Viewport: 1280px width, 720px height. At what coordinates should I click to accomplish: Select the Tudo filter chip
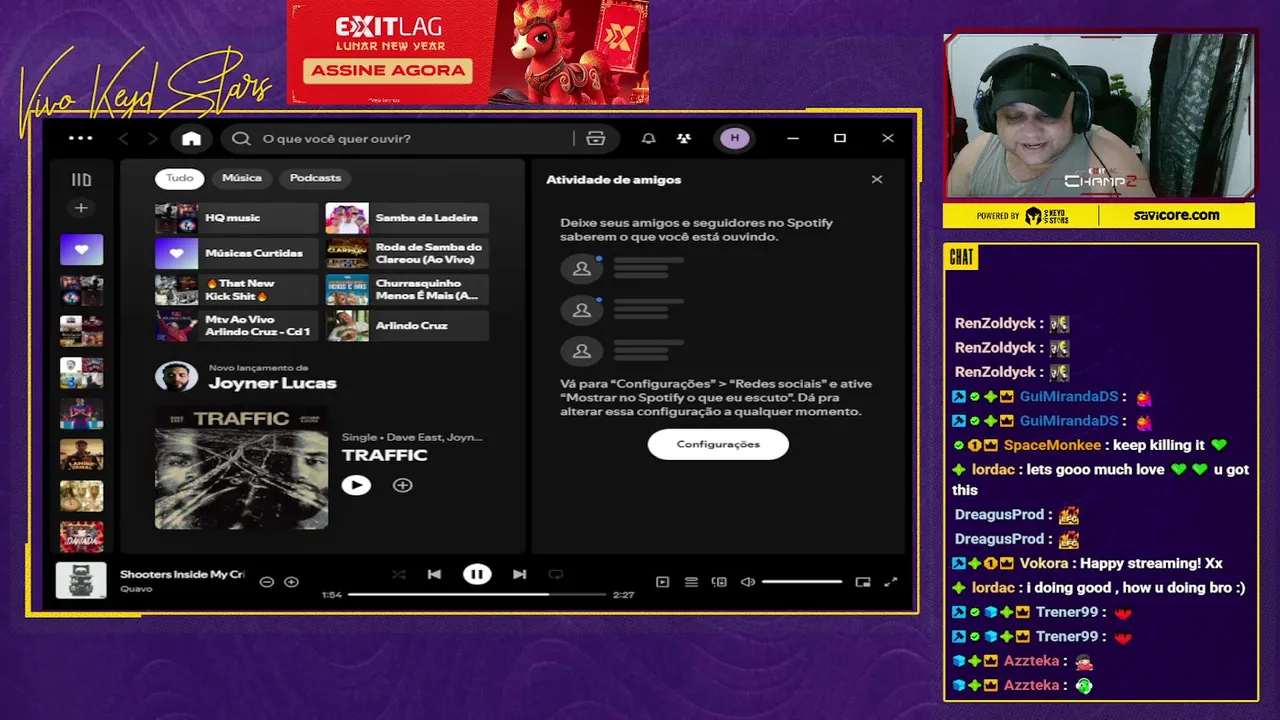click(179, 178)
